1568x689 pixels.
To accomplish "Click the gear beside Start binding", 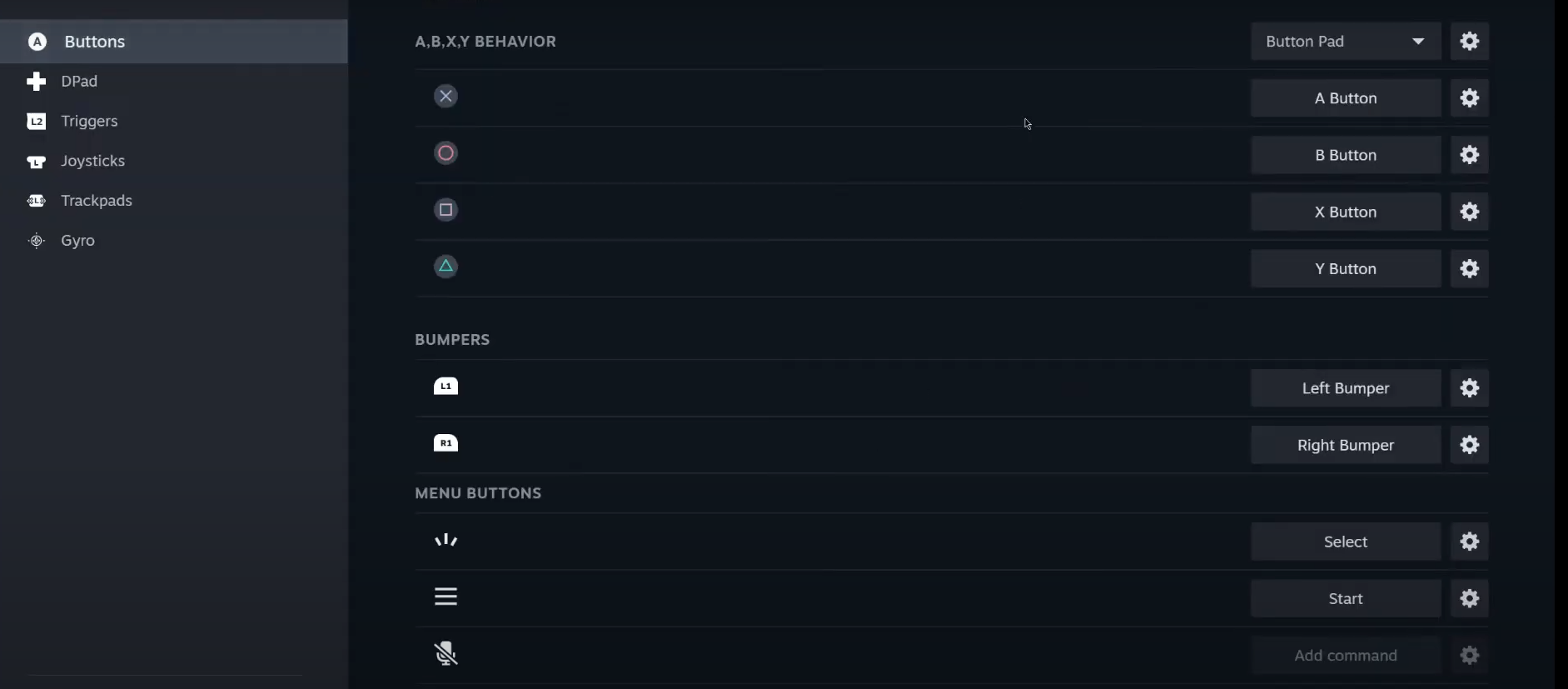I will click(x=1470, y=598).
